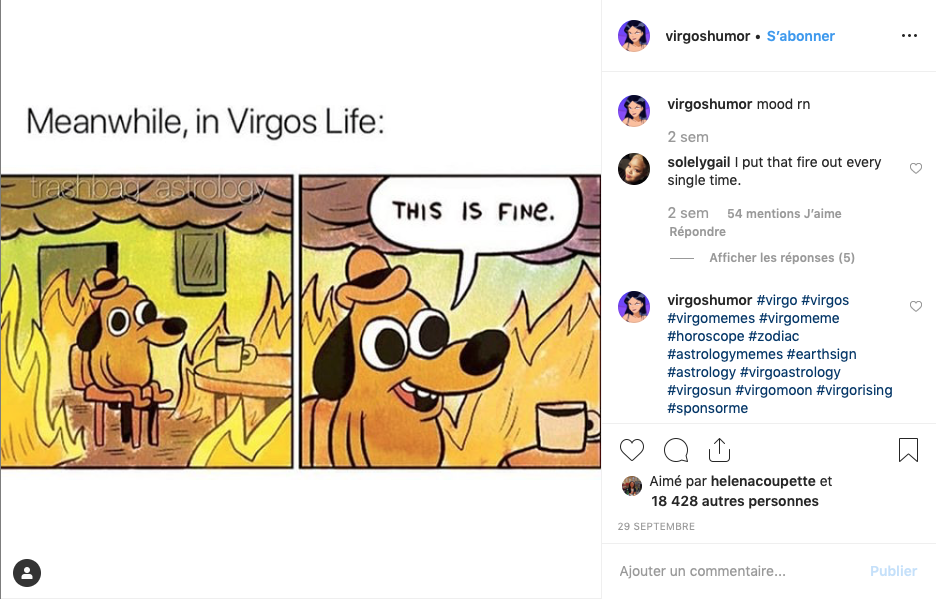Open virgoshumor profile picture in header
The width and height of the screenshot is (936, 599).
coord(634,36)
